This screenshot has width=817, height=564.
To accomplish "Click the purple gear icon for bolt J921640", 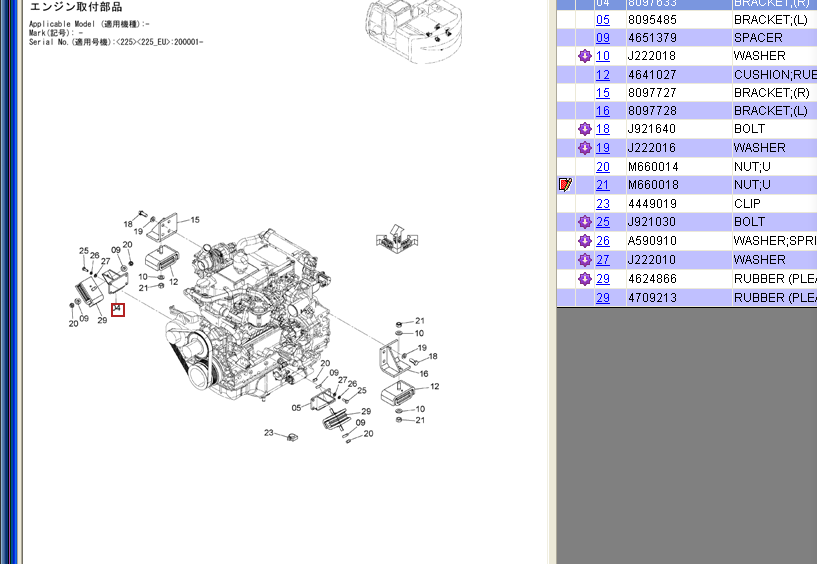I will tap(585, 129).
